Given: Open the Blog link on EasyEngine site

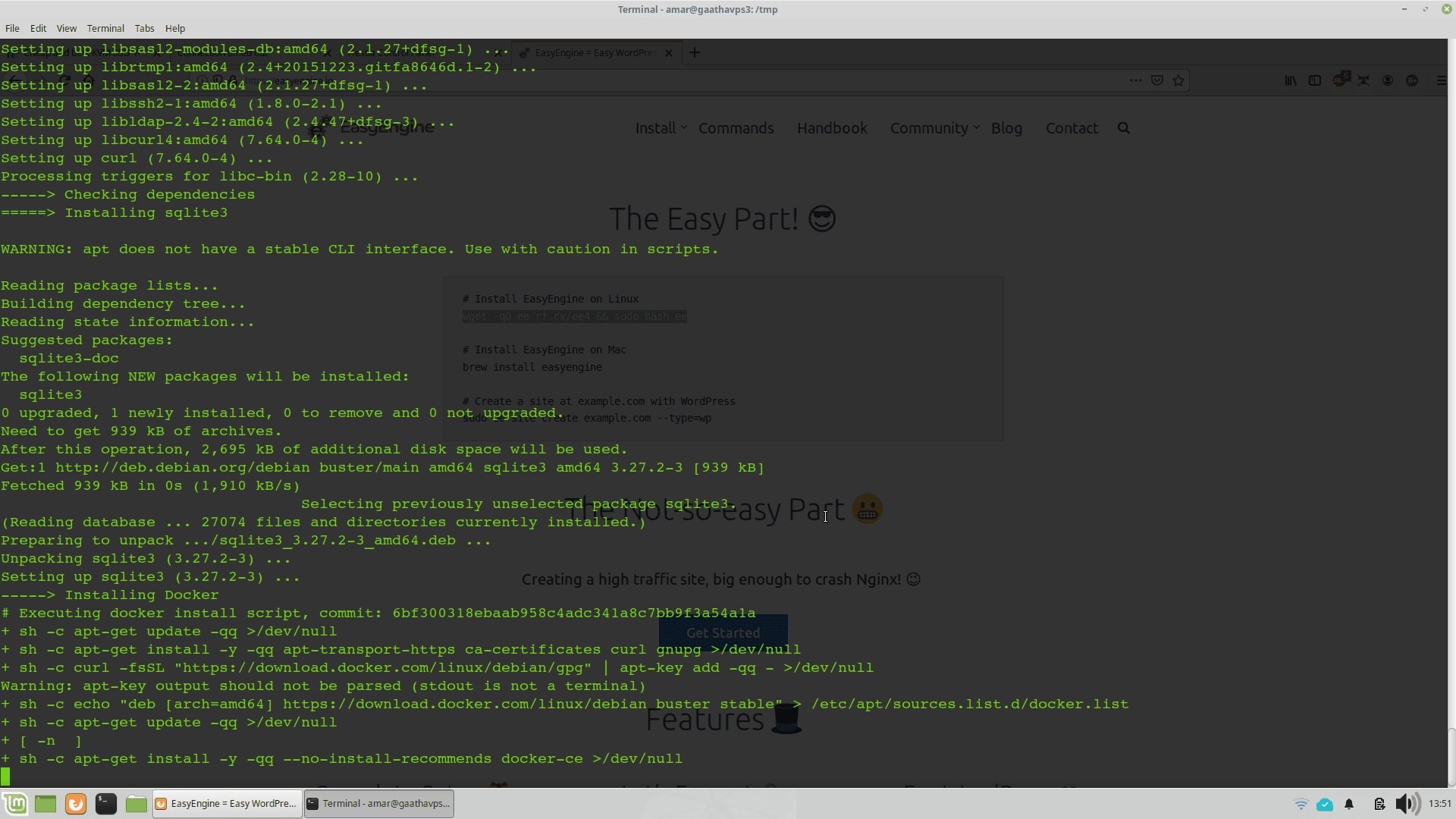Looking at the screenshot, I should 1006,128.
